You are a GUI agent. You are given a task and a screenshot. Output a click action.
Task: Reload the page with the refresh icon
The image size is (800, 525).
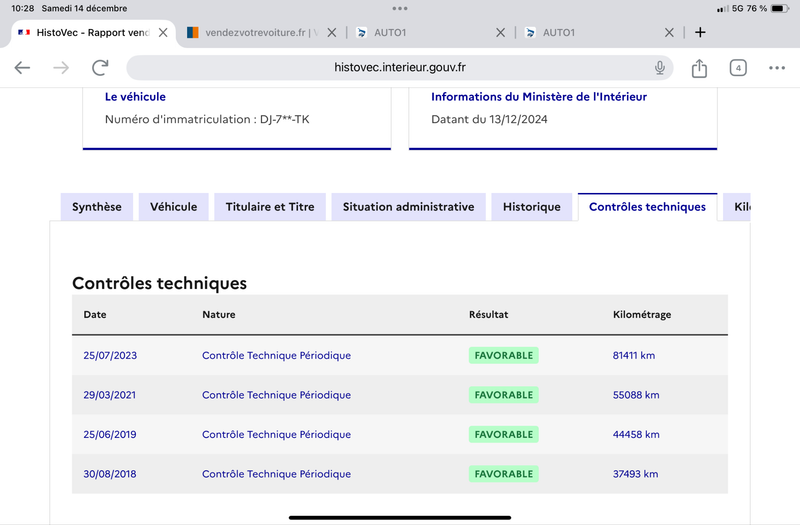point(100,68)
